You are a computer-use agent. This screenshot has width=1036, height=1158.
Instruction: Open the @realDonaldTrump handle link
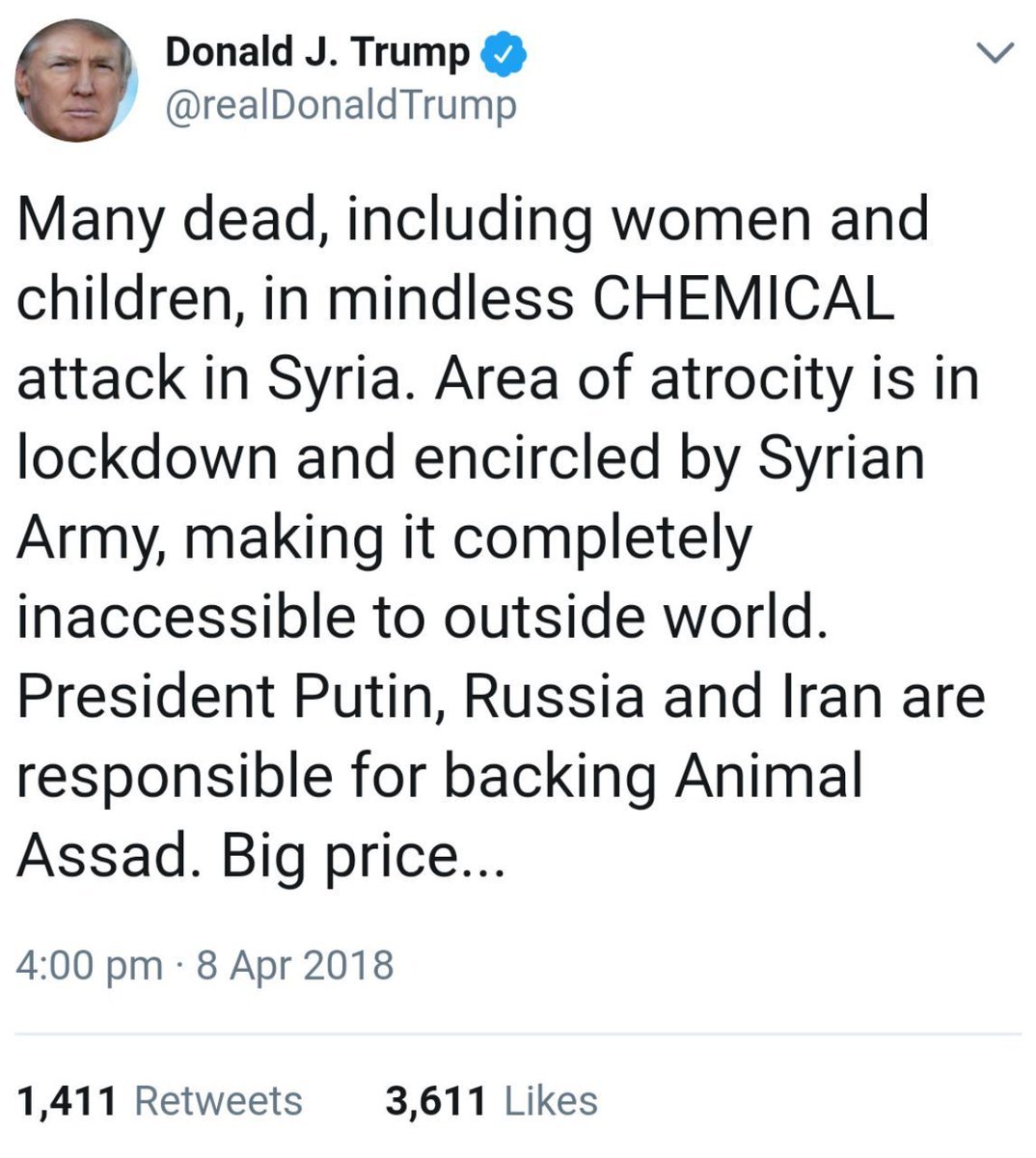click(x=341, y=105)
